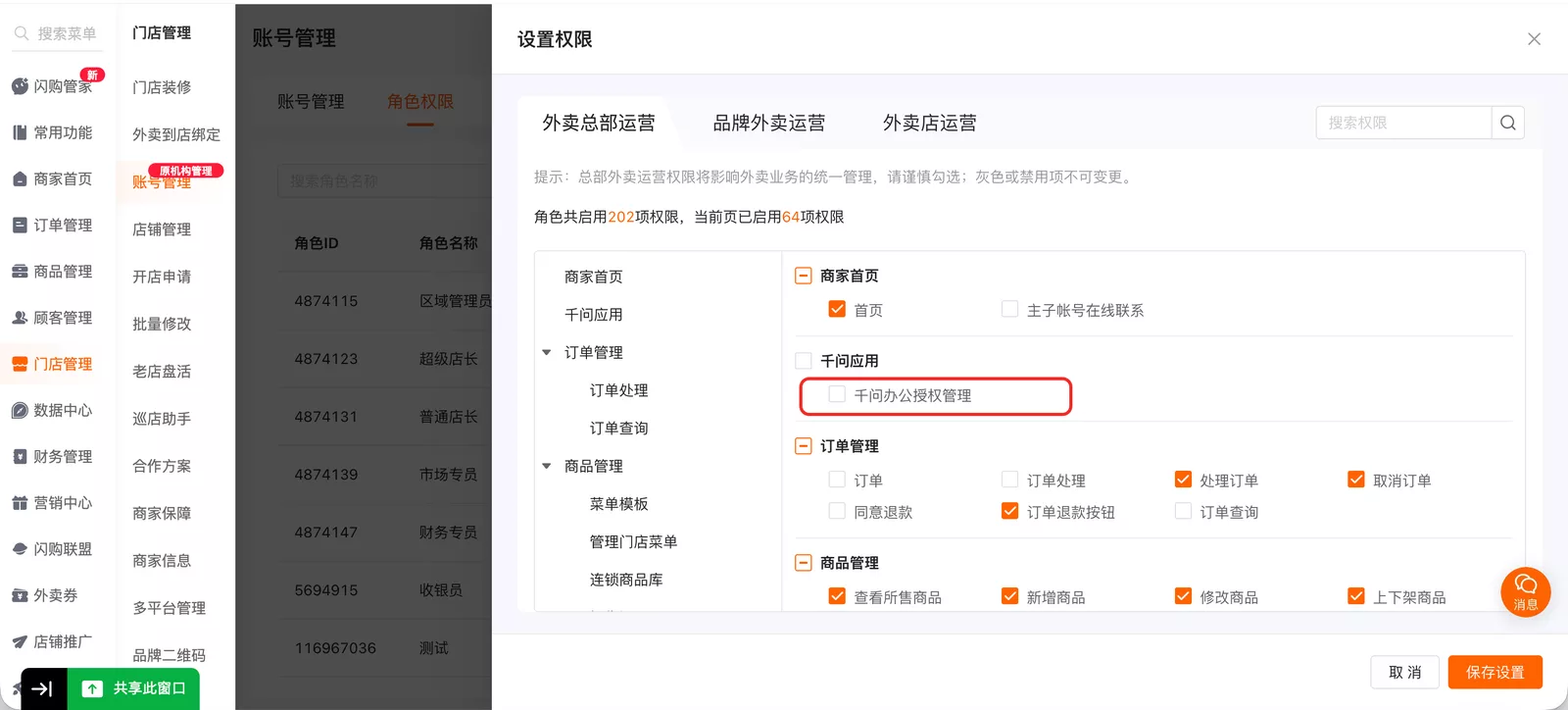The width and height of the screenshot is (1568, 710).
Task: Check 主子帐号在线联系 permission
Action: [1009, 309]
